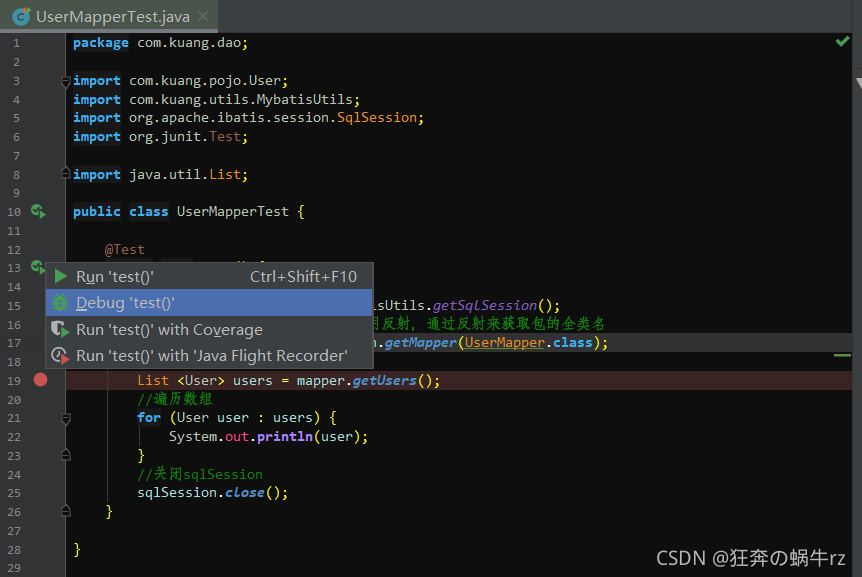Click the SqlSession import on line 5
Viewport: 862px width, 577px height.
(x=377, y=118)
